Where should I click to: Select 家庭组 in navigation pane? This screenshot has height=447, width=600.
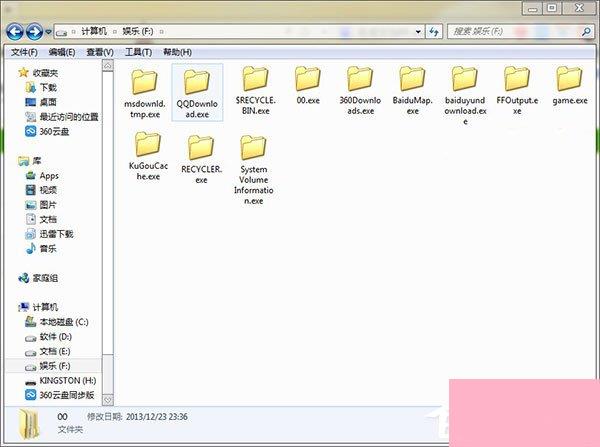(38, 278)
